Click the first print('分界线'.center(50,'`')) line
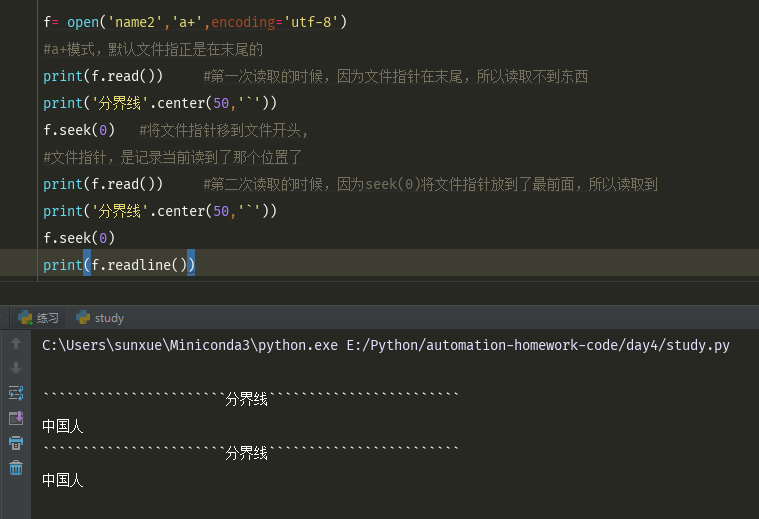 tap(160, 103)
